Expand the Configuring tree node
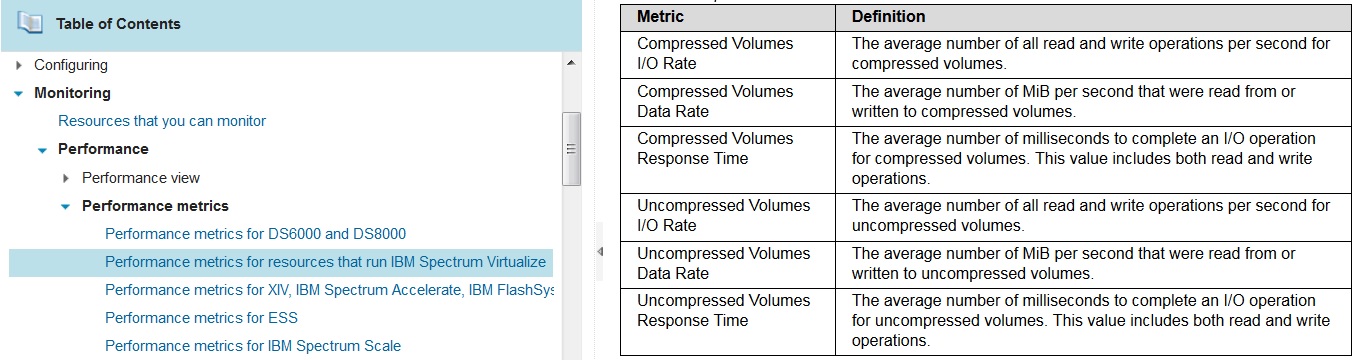Screen dimensions: 1358x360 tap(19, 65)
